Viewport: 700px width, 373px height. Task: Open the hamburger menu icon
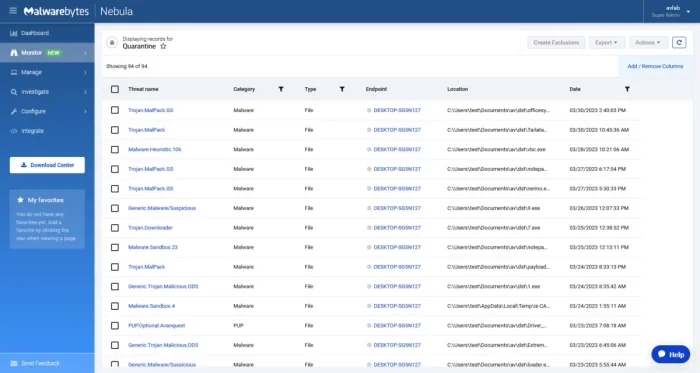tap(13, 11)
